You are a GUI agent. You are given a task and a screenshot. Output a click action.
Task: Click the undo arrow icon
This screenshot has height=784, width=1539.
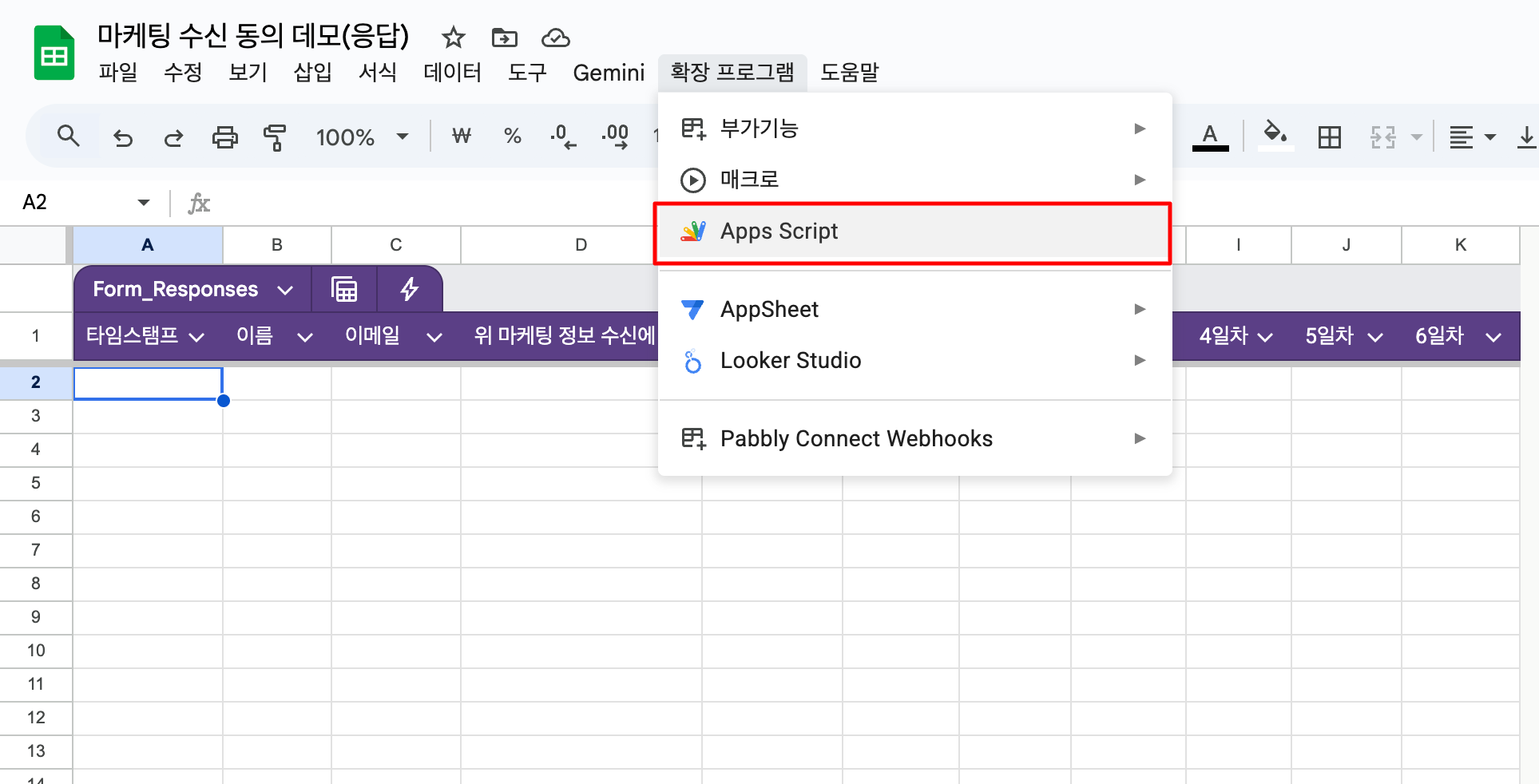pos(122,137)
